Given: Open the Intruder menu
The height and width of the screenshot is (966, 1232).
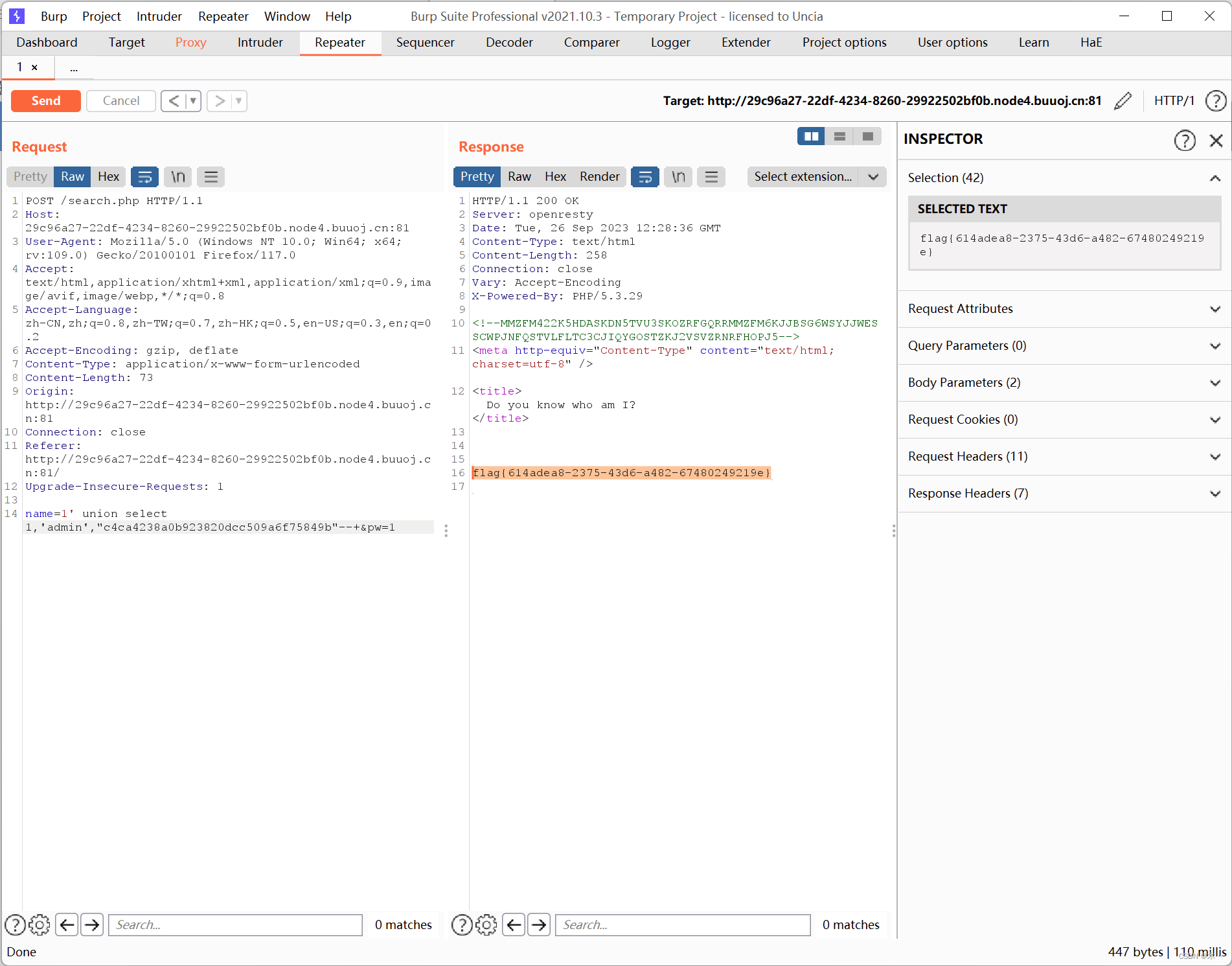Looking at the screenshot, I should point(159,16).
